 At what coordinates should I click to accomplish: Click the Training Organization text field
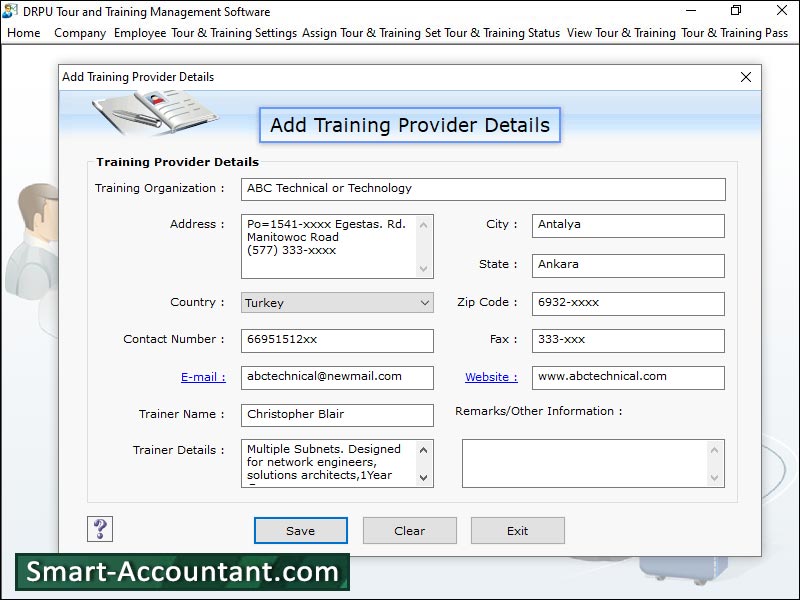point(483,189)
